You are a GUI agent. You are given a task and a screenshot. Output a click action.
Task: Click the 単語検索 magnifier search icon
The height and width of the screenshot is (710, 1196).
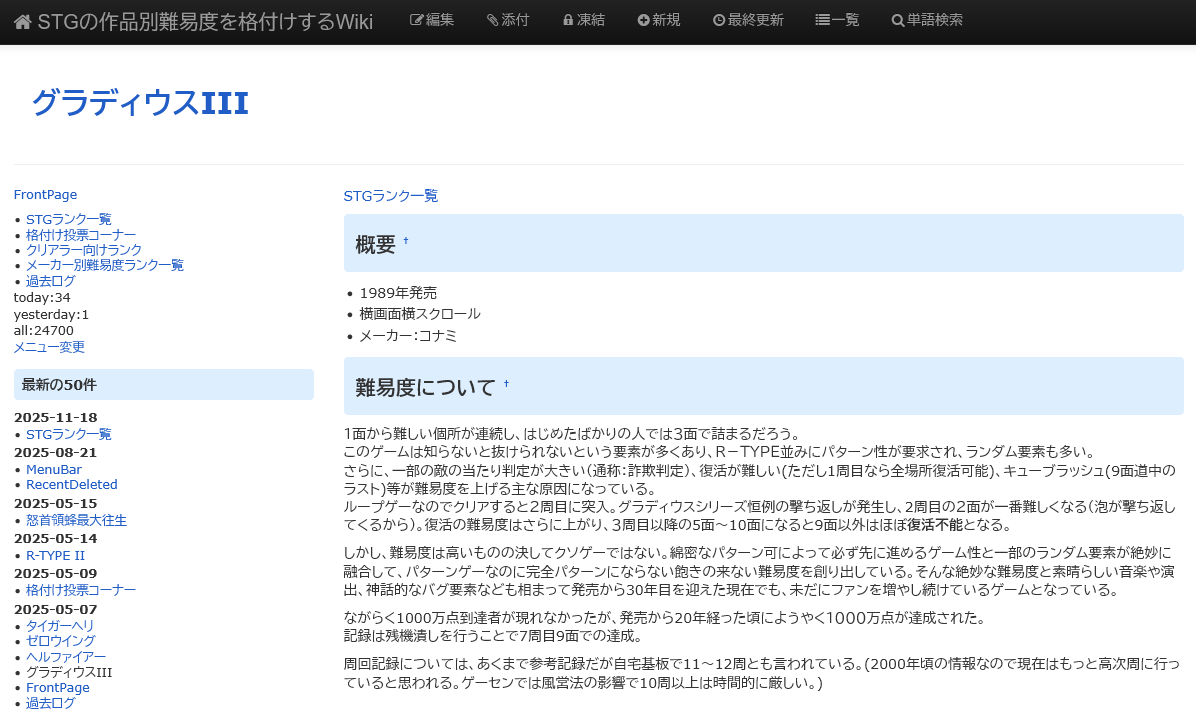pos(897,20)
